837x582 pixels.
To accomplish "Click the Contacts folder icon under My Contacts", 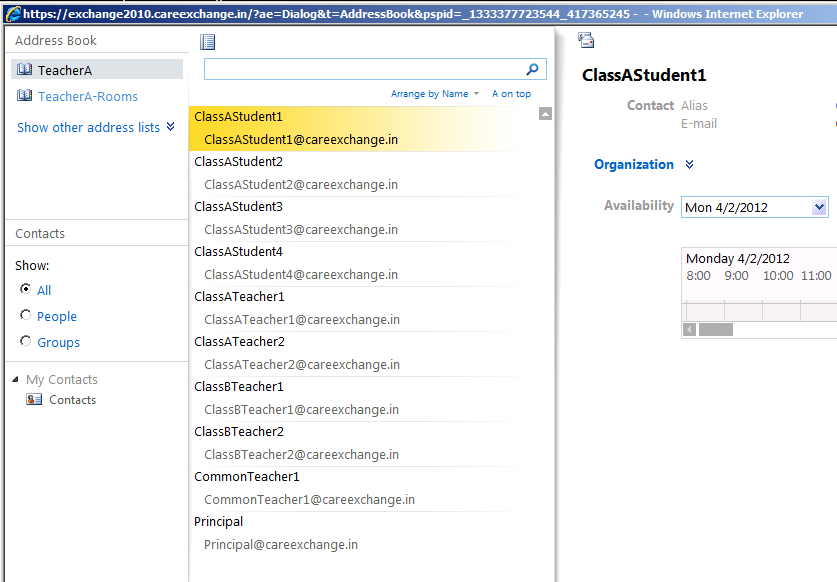I will (x=34, y=399).
